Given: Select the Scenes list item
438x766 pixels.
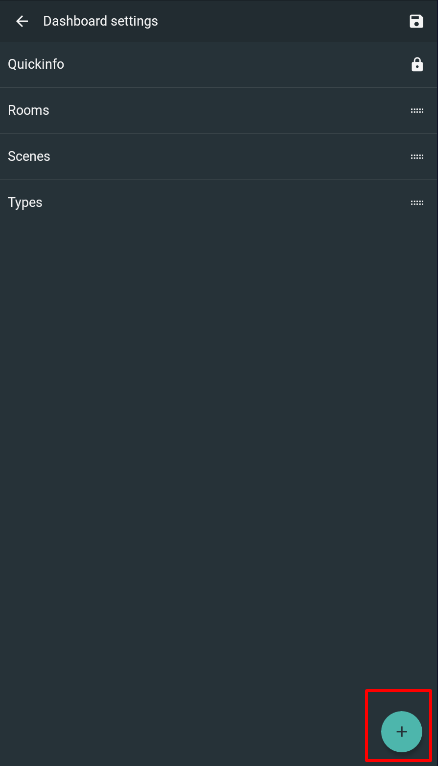Looking at the screenshot, I should pyautogui.click(x=219, y=156).
